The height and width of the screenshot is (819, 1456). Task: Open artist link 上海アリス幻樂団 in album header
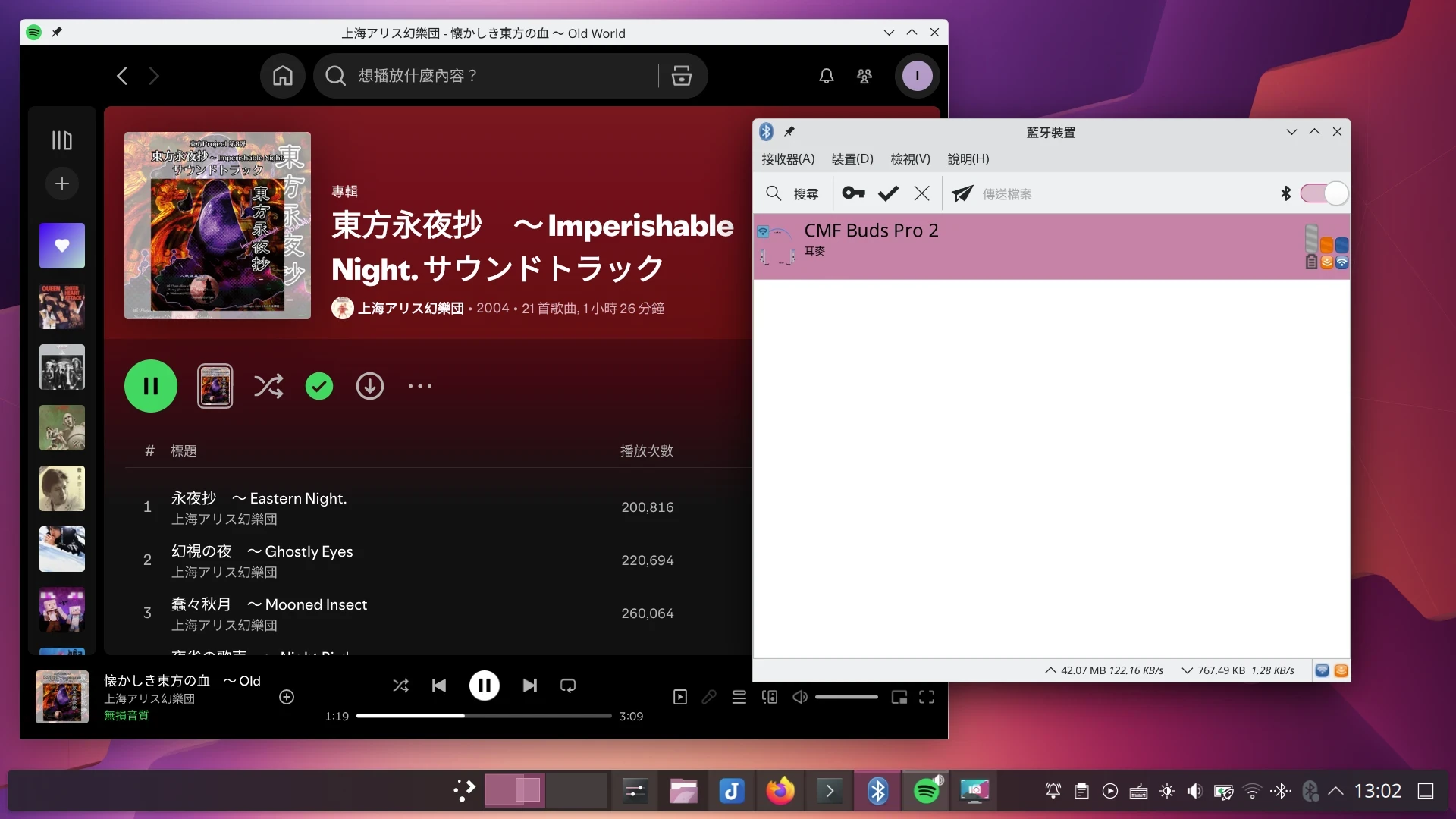click(410, 308)
